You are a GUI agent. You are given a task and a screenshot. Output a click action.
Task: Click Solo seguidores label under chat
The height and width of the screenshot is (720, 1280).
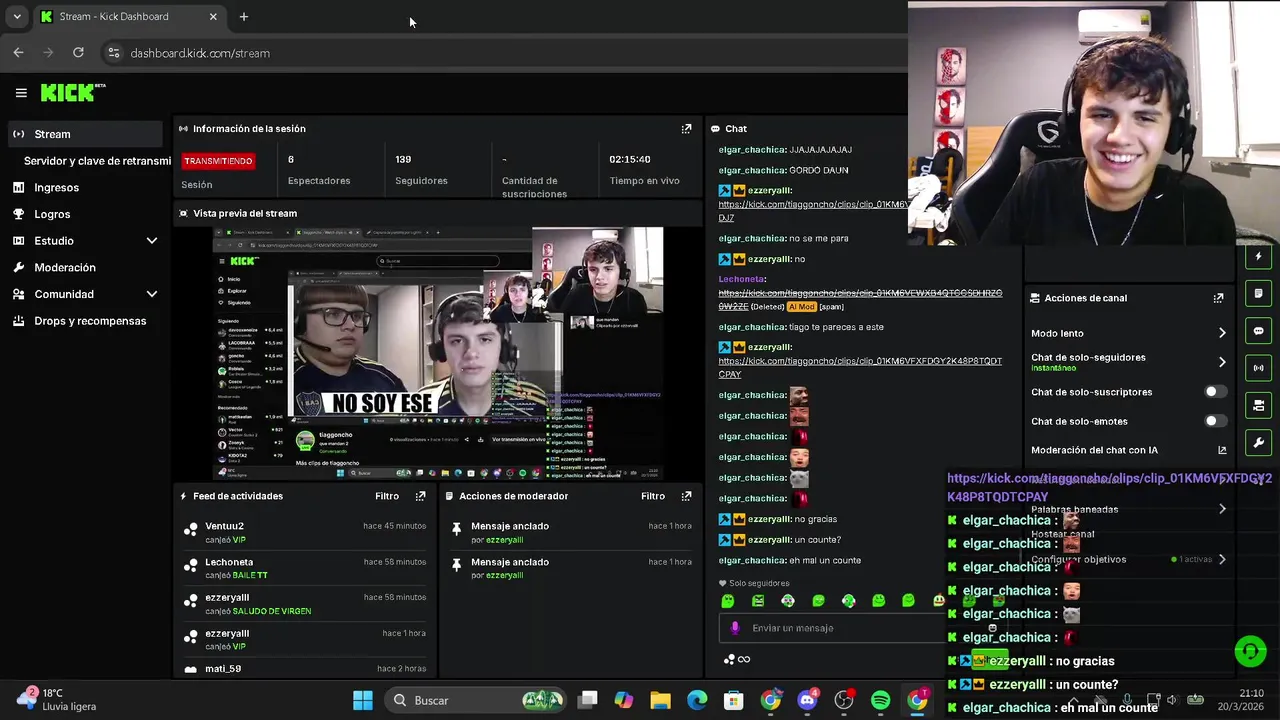(759, 583)
